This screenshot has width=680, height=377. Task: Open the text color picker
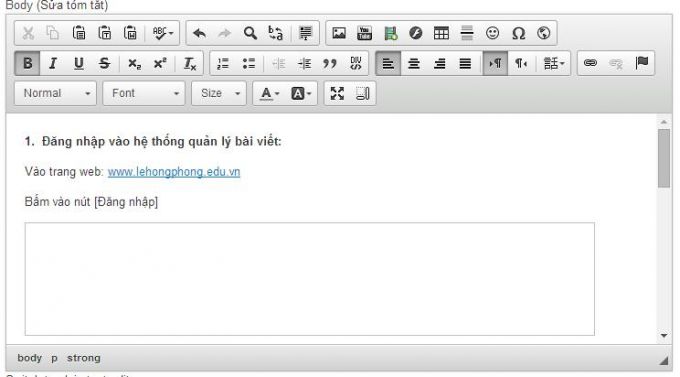pyautogui.click(x=269, y=93)
